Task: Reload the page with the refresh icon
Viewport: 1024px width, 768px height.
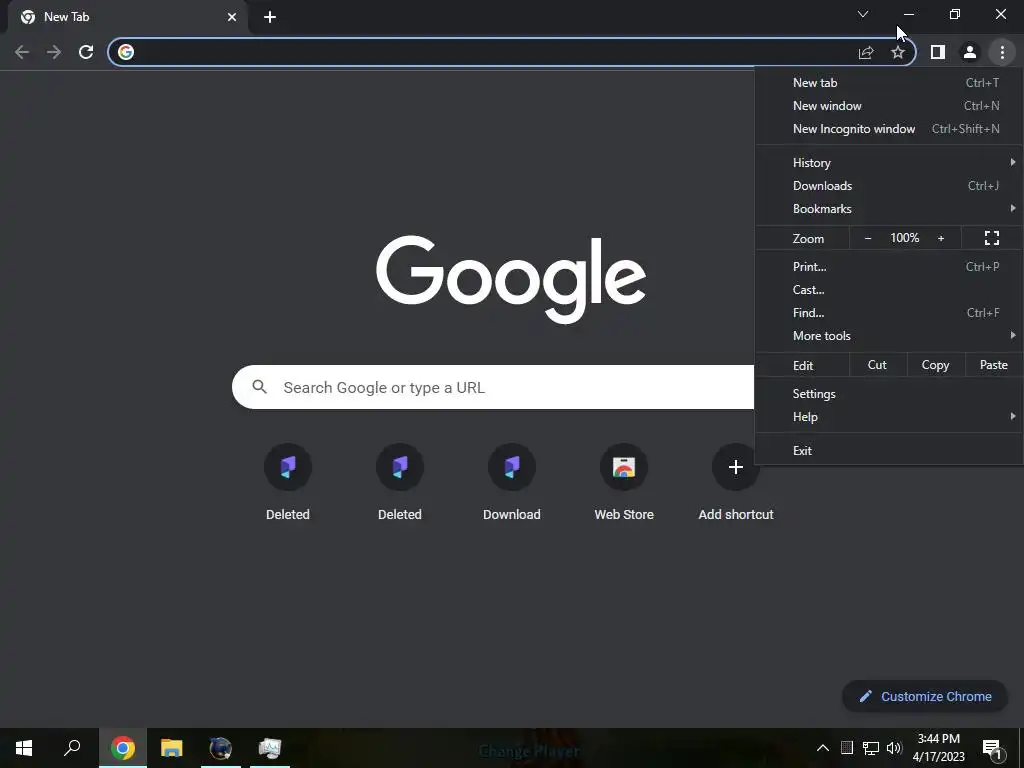Action: (86, 52)
